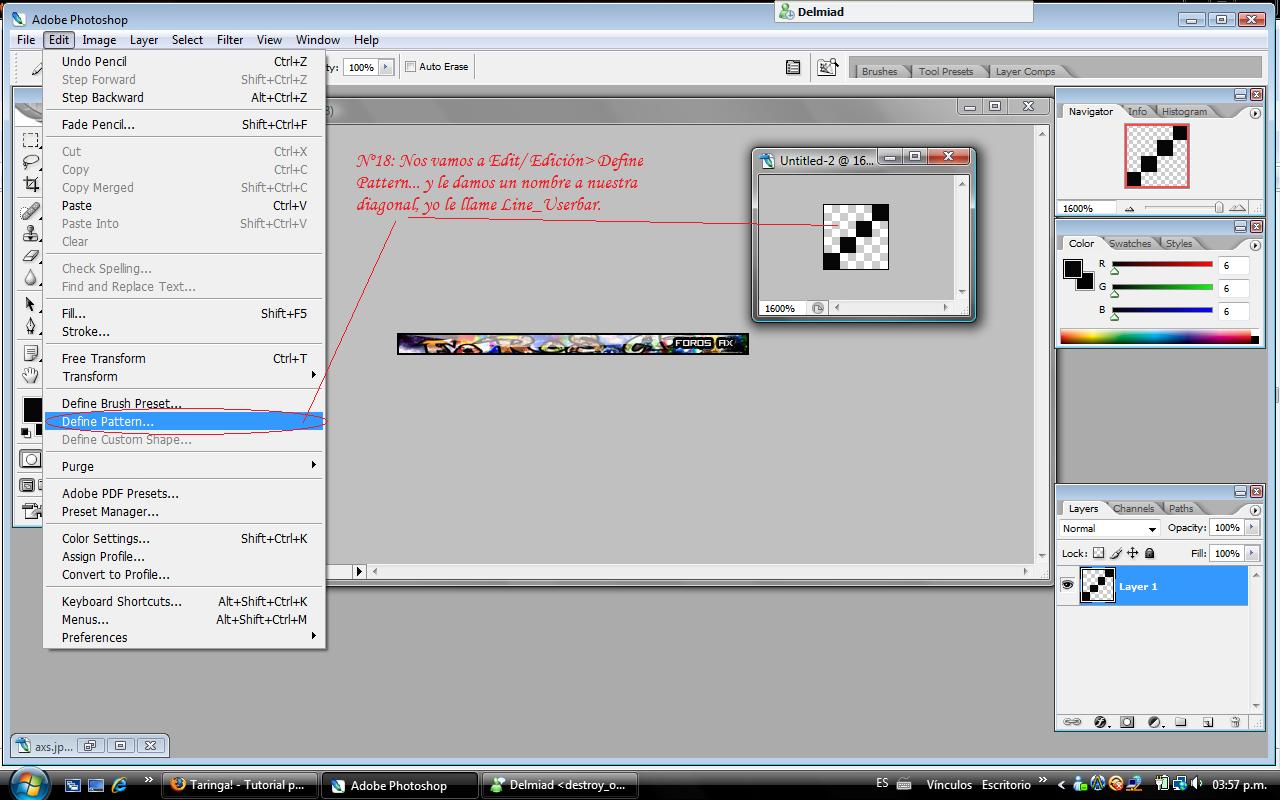This screenshot has width=1280, height=800.
Task: Select the Healing Brush tool
Action: click(x=30, y=211)
